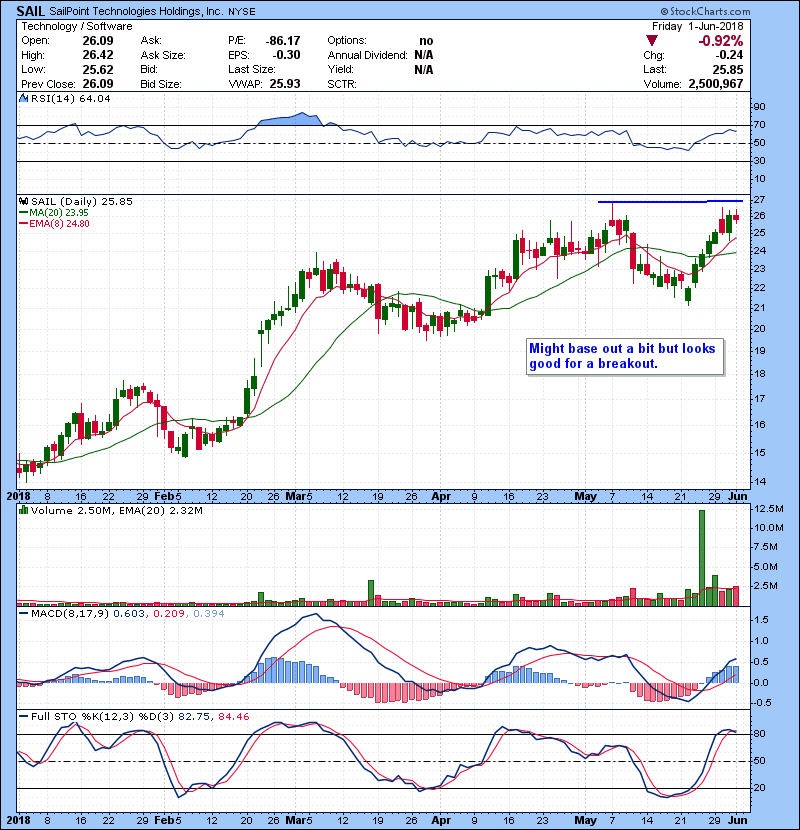
Task: Click the date Friday 1-Jun-2018
Action: point(697,26)
